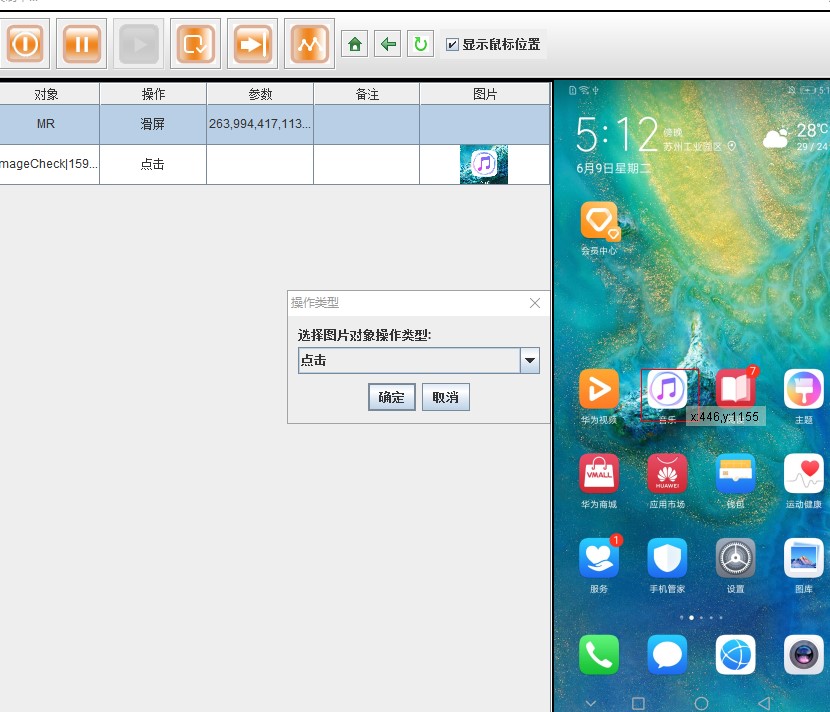The width and height of the screenshot is (830, 712).
Task: Expand the 点击 operation type dropdown
Action: [530, 361]
